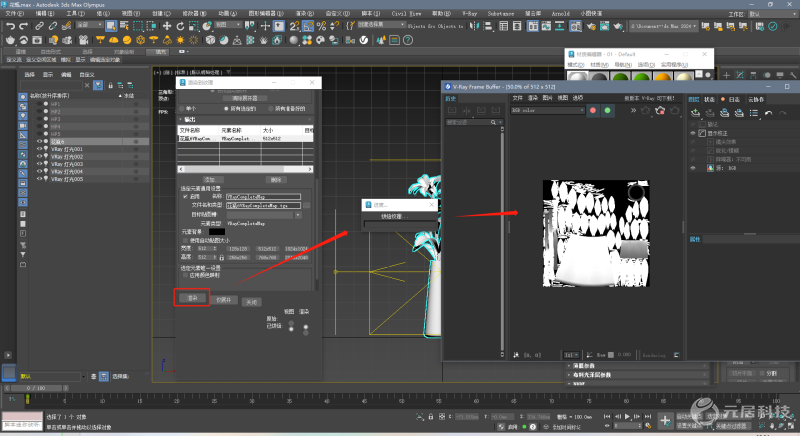
Task: Click the red channel circle in Frame Buffer
Action: pos(593,110)
